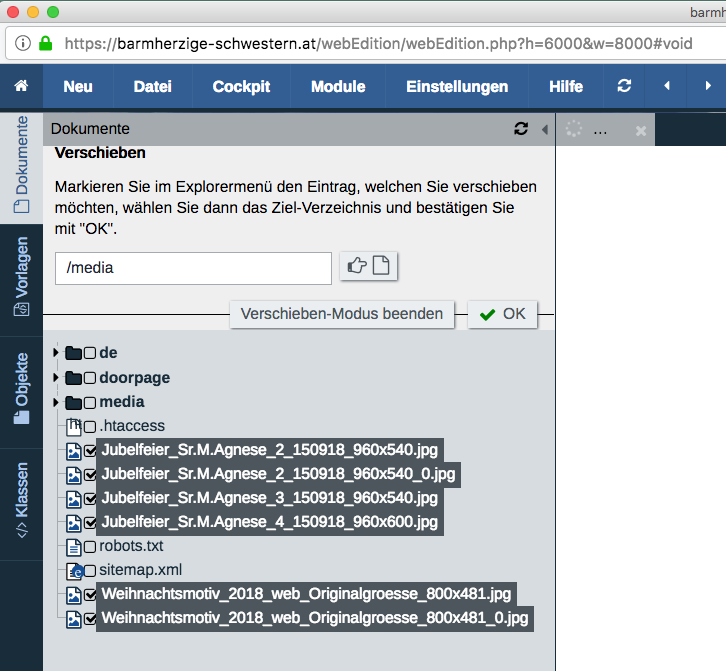726x671 pixels.
Task: Expand the media folder arrow
Action: click(x=56, y=402)
